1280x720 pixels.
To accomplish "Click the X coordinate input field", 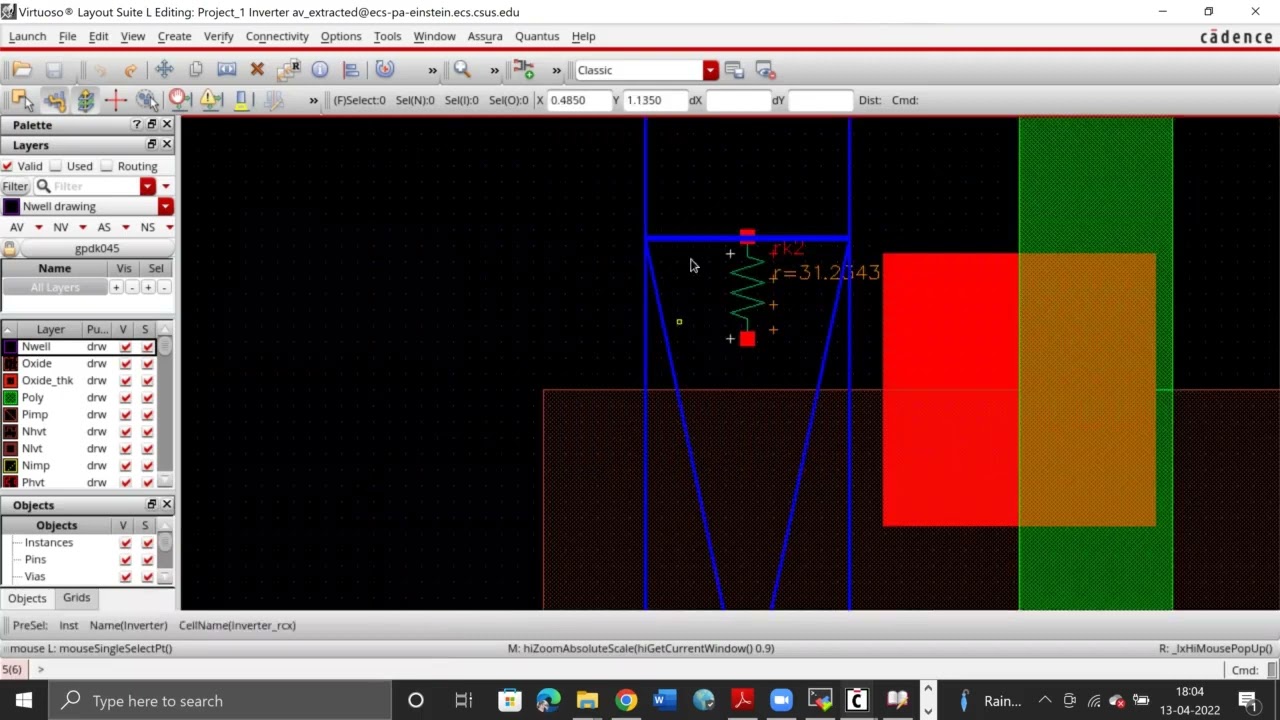I will click(x=577, y=100).
